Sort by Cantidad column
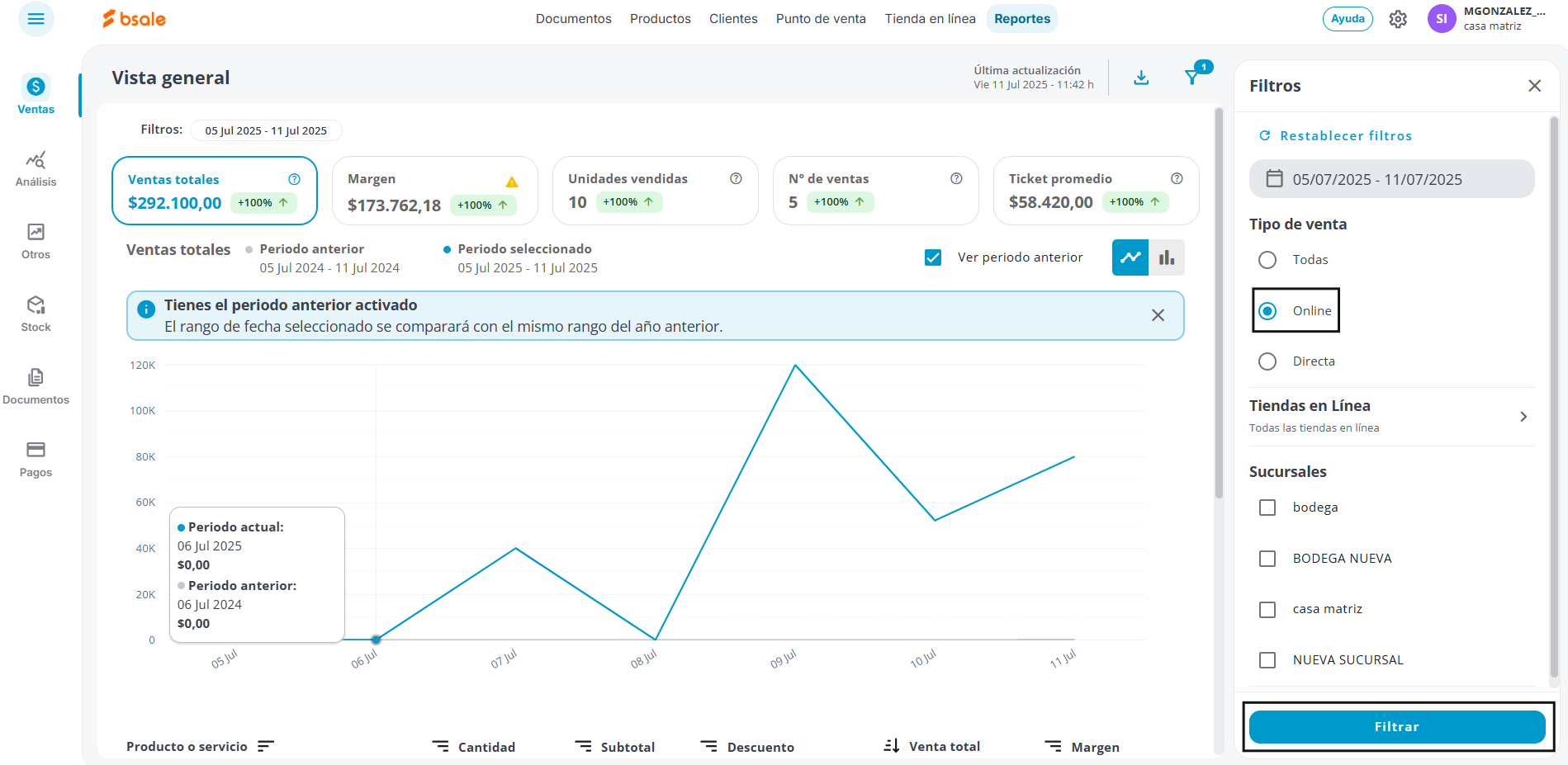This screenshot has height=765, width=1568. [440, 746]
